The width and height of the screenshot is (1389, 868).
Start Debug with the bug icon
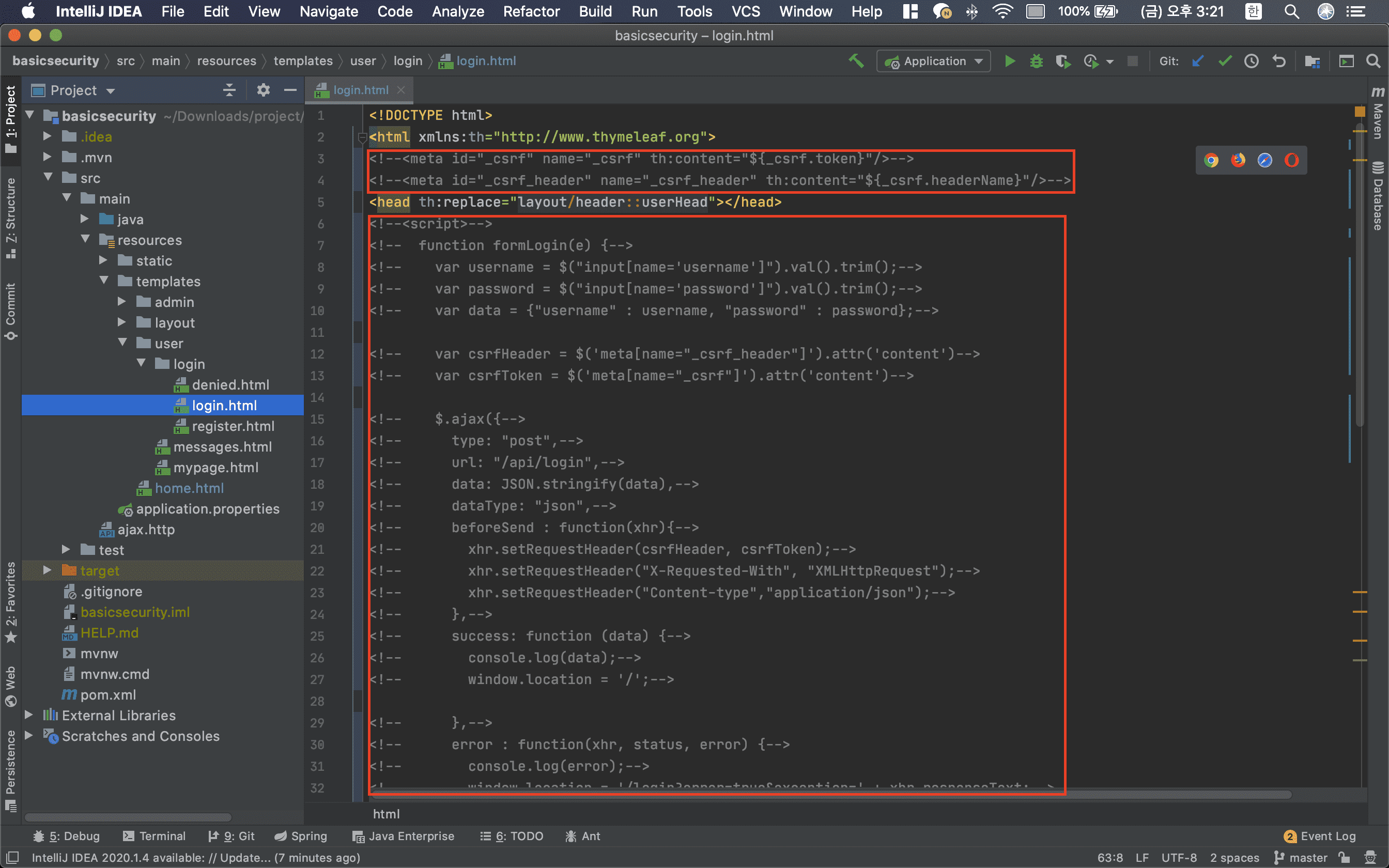(1036, 61)
